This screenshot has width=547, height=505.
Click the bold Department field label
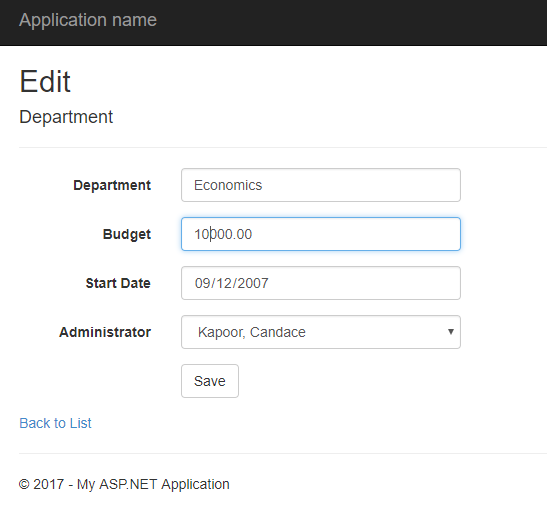pos(112,185)
